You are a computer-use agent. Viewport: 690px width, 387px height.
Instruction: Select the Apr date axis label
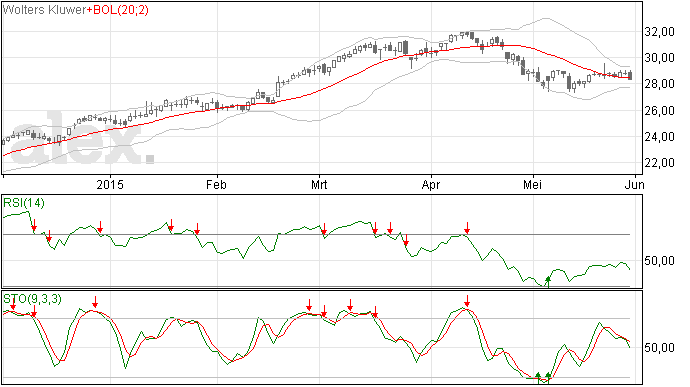click(431, 184)
